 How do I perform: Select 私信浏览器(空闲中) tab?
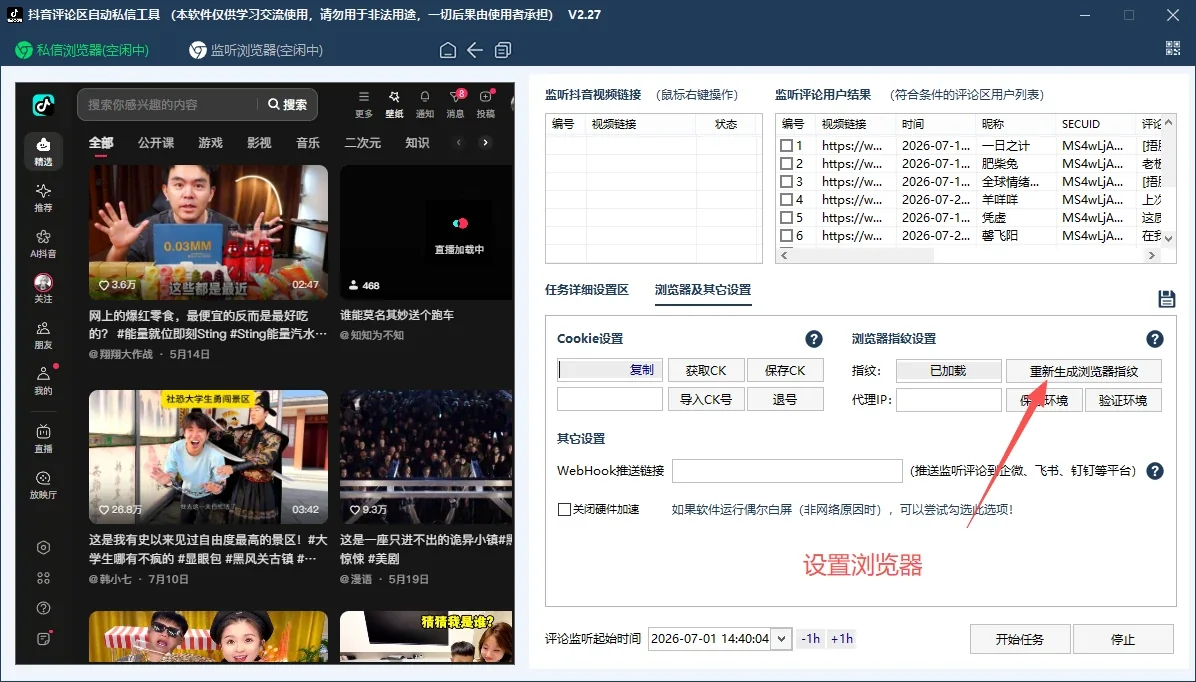(x=82, y=50)
